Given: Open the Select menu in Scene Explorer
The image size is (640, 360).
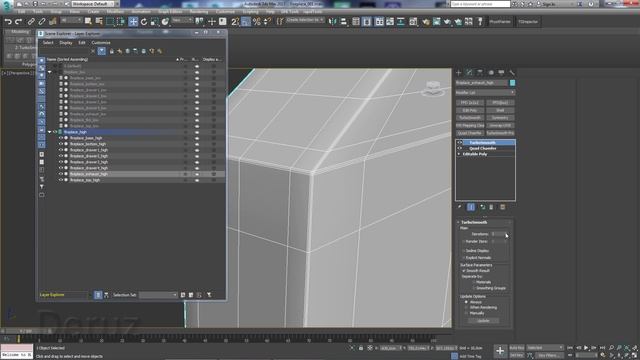Looking at the screenshot, I should click(x=48, y=42).
